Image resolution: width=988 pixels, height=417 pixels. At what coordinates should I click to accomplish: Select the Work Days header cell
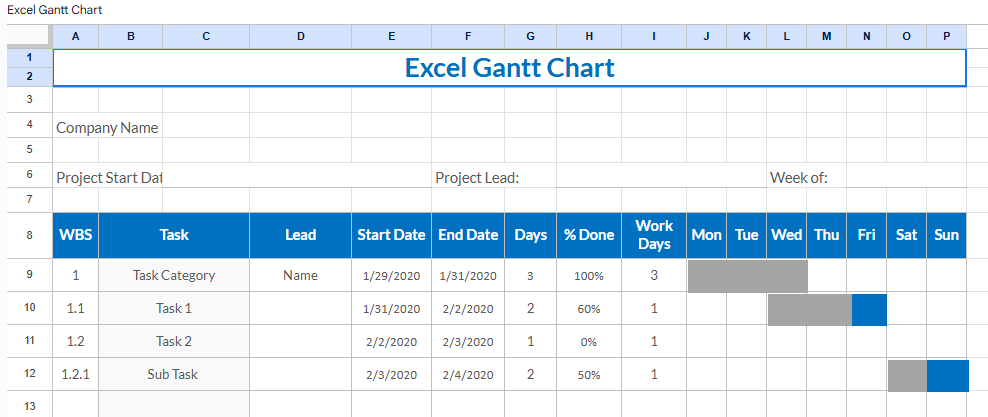click(x=654, y=235)
